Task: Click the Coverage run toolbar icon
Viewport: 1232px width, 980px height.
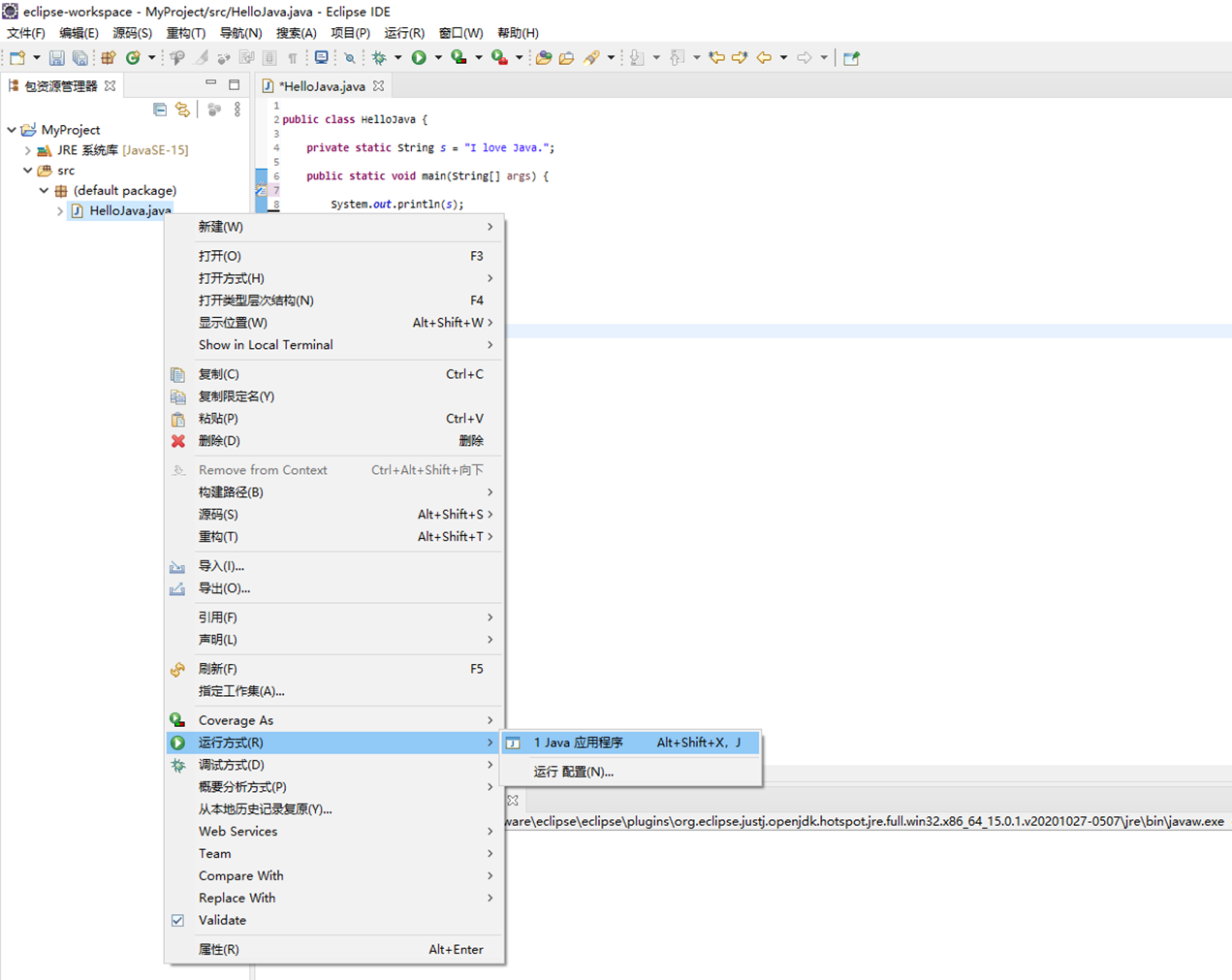Action: [x=458, y=58]
